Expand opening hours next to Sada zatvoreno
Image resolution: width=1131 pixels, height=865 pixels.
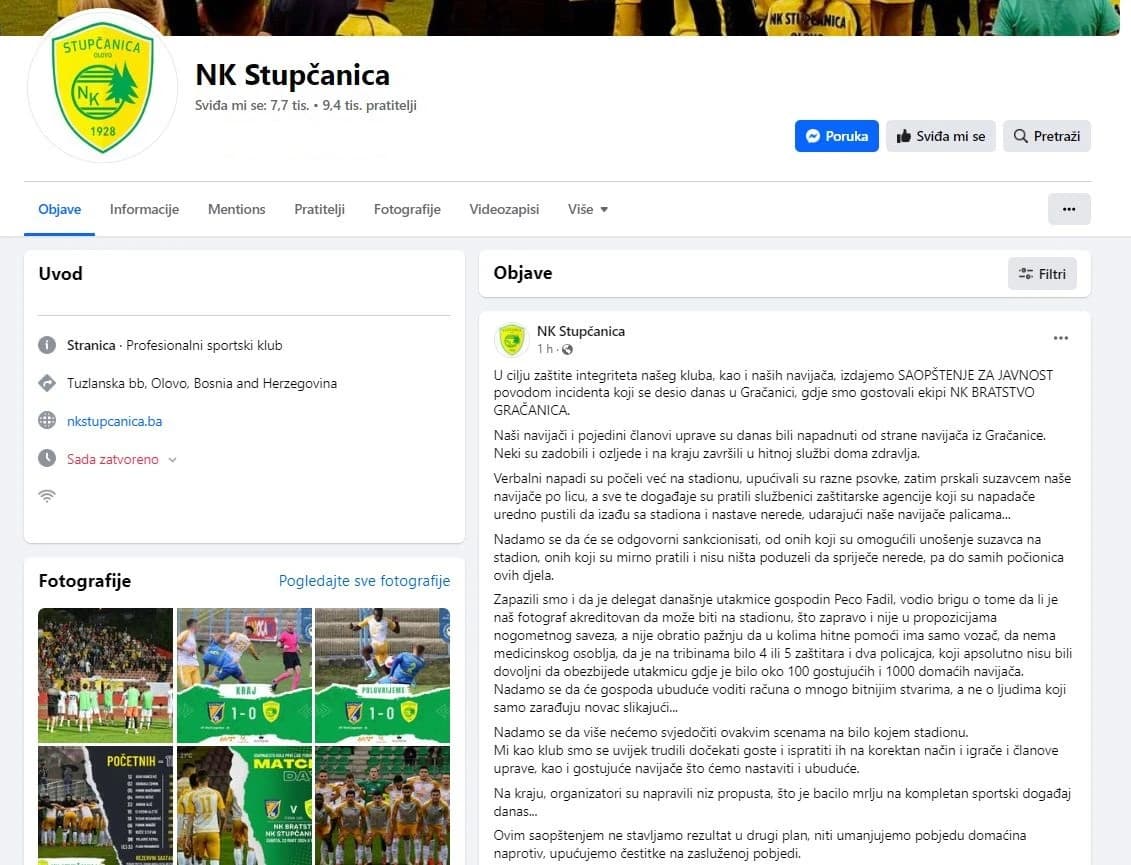(172, 460)
